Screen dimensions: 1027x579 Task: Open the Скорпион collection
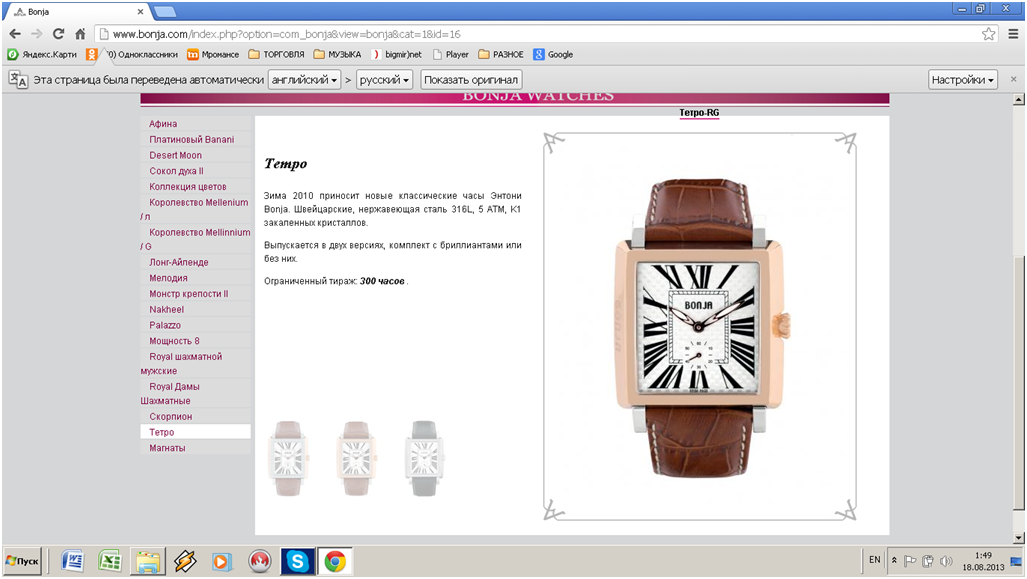point(170,417)
